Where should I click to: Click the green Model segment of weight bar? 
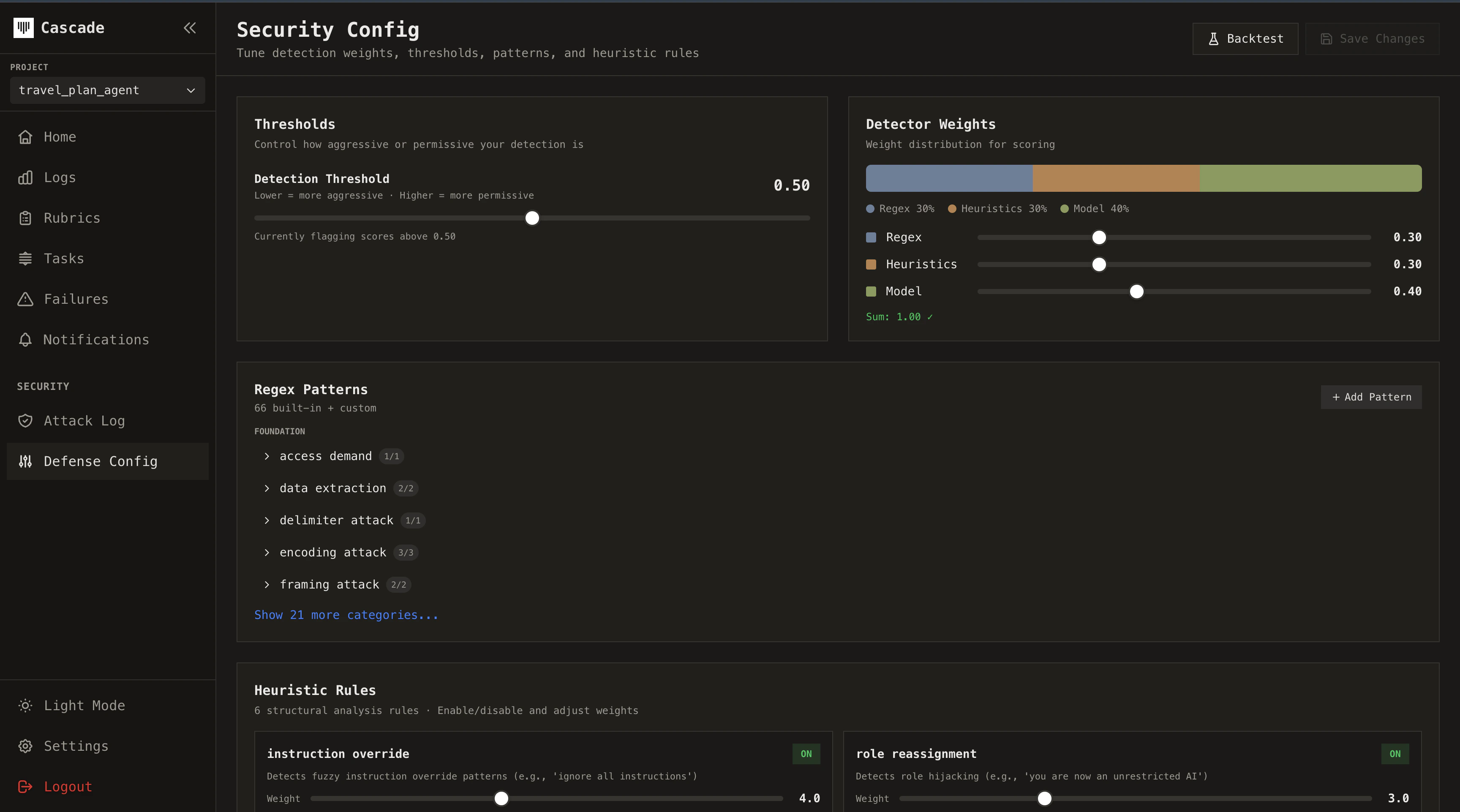1311,178
